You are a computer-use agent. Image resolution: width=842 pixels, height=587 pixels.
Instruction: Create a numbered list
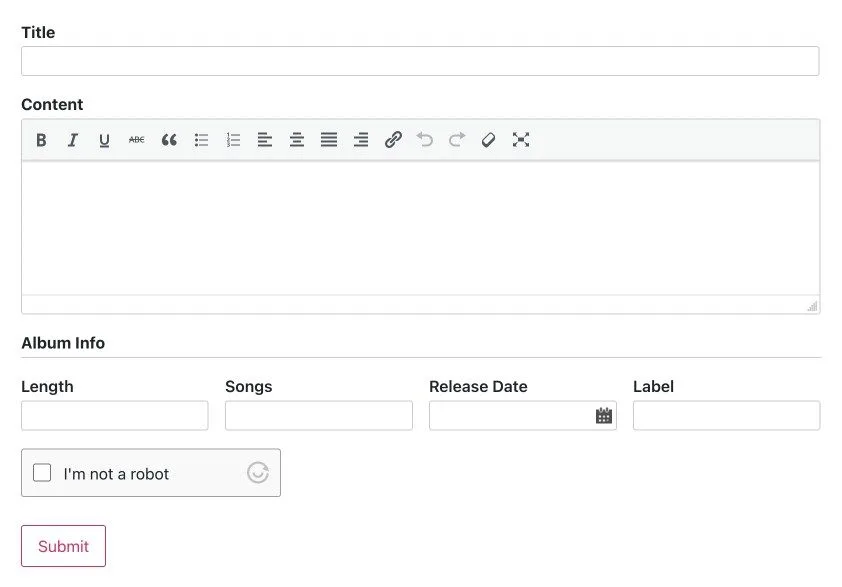point(233,140)
